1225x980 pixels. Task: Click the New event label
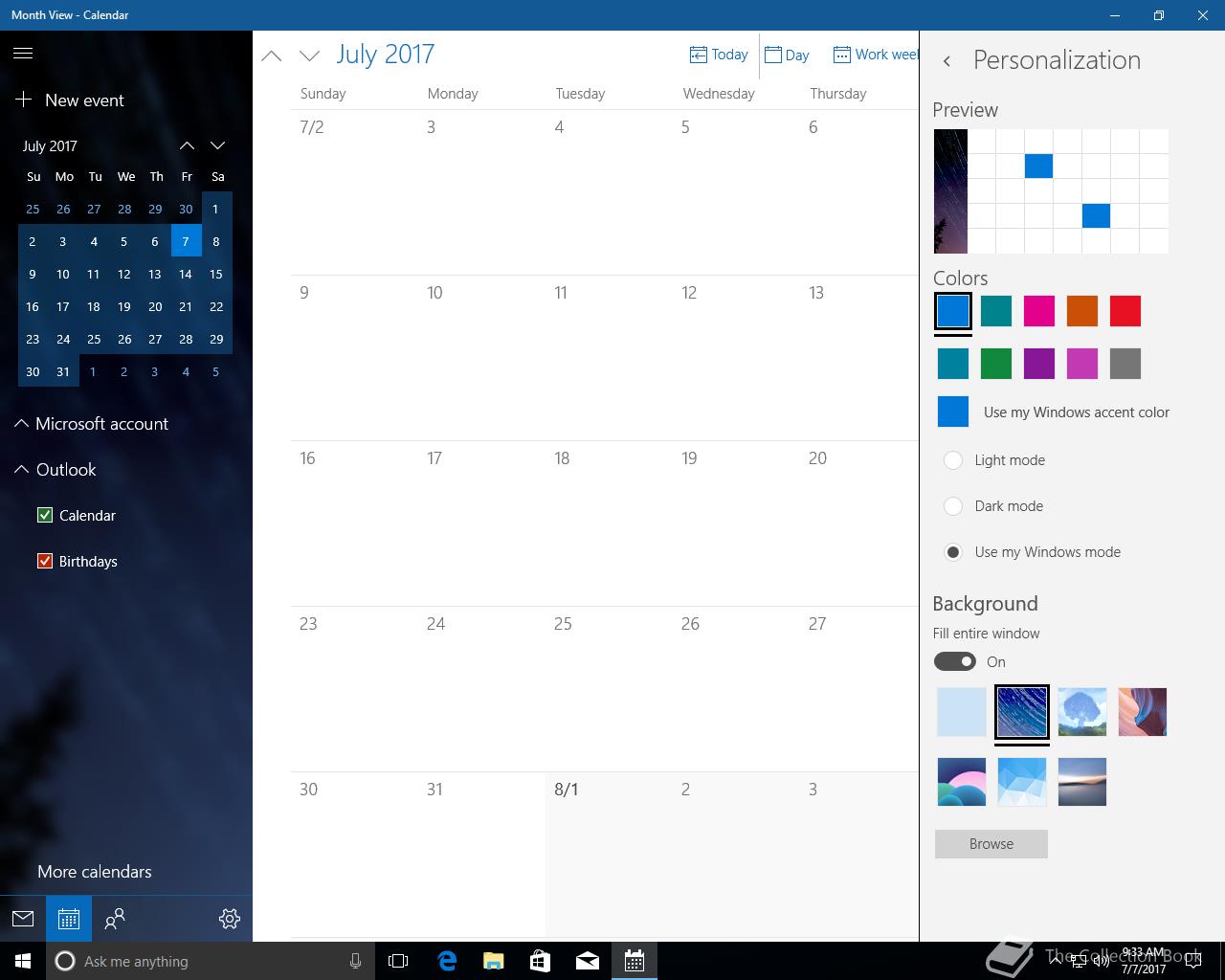(84, 100)
